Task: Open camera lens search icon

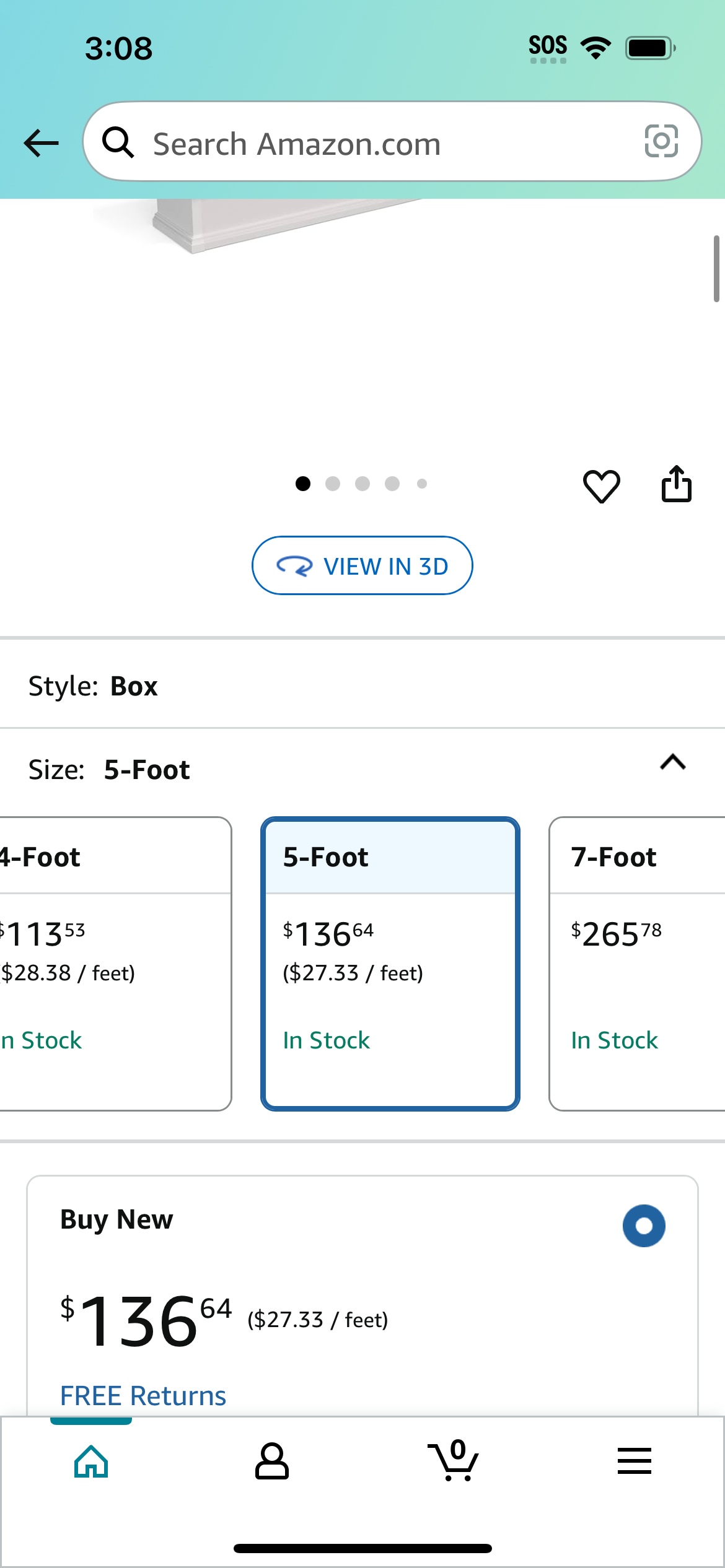Action: click(661, 141)
